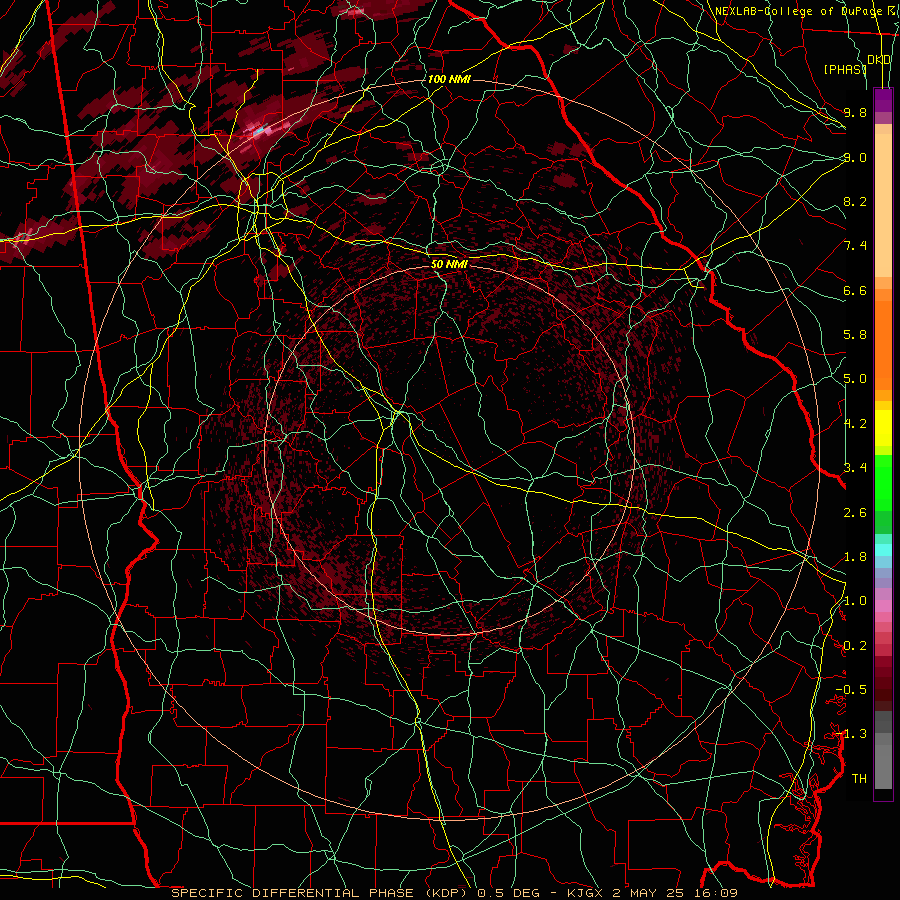This screenshot has width=900, height=900.
Task: Click the 9.8 value on color scale
Action: click(855, 112)
